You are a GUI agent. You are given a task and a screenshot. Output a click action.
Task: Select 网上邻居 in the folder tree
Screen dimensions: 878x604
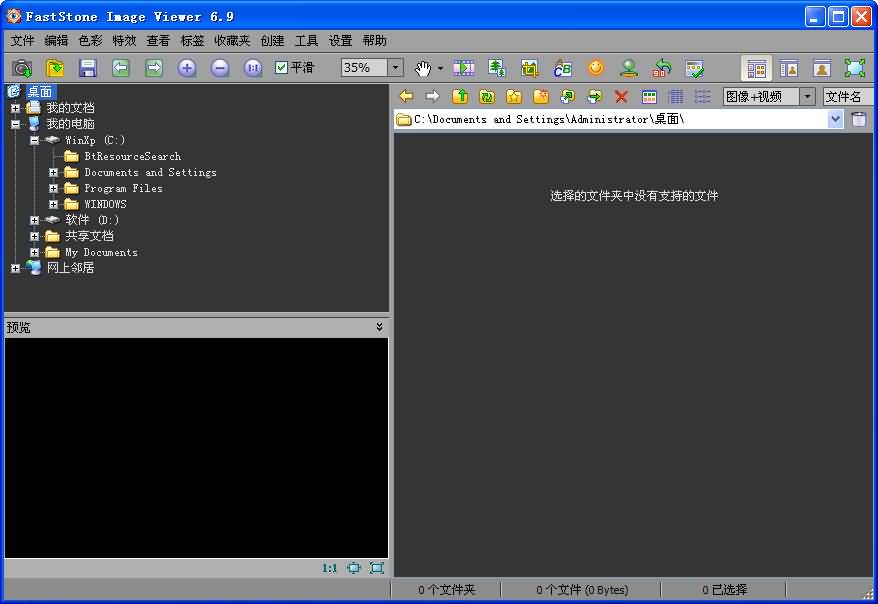click(x=70, y=268)
